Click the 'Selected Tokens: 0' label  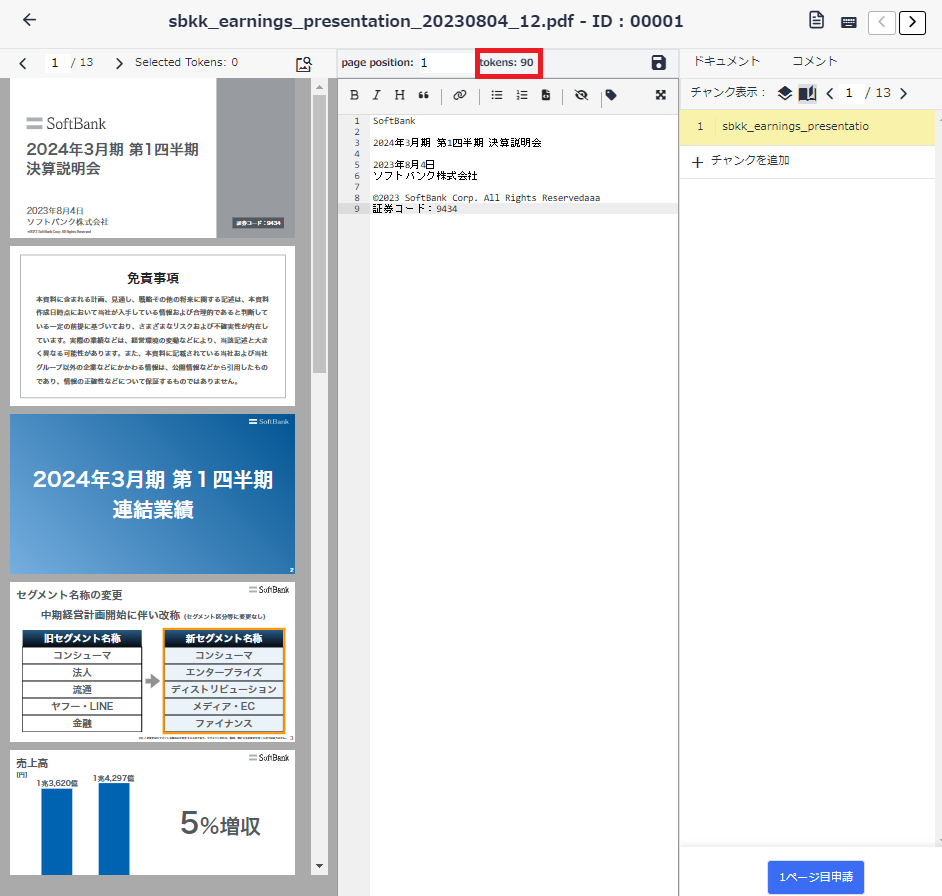[x=186, y=62]
